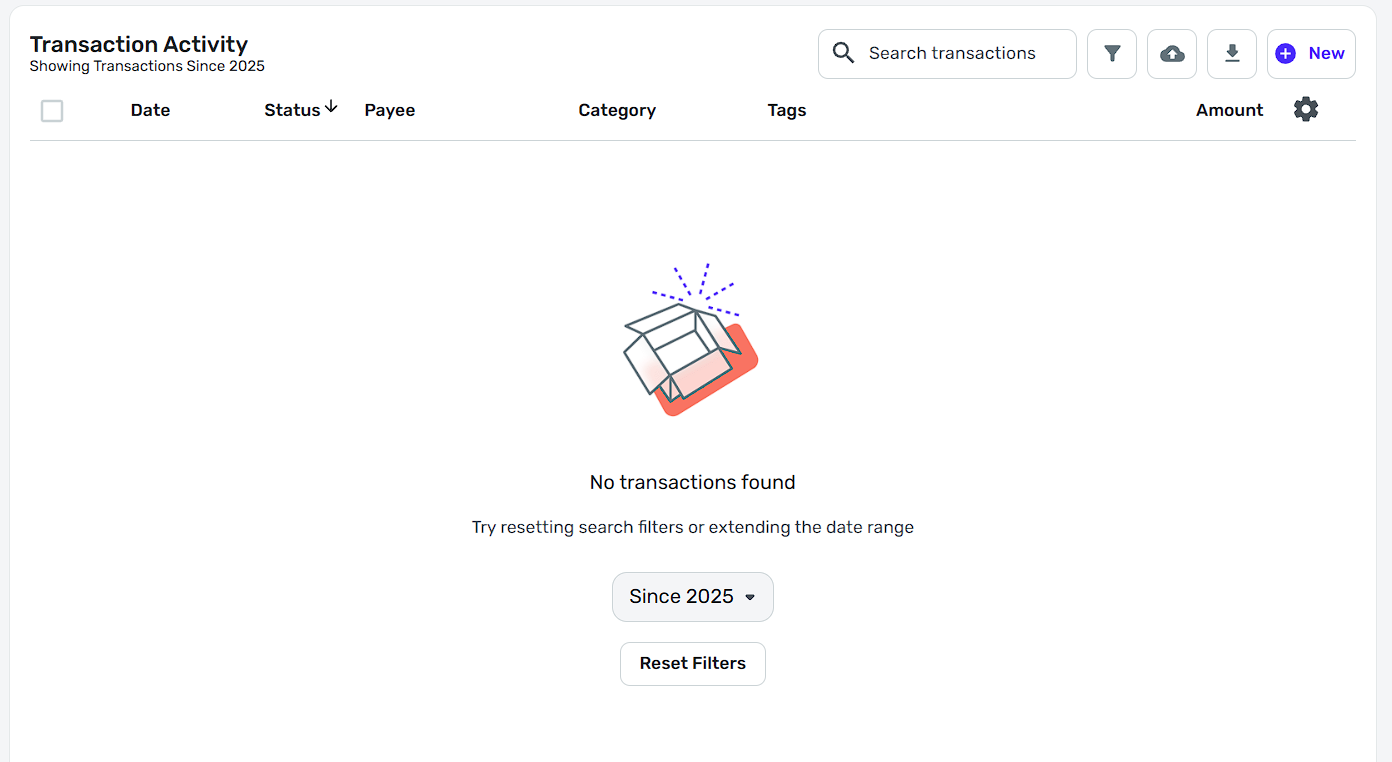Click the Tags column header

tap(787, 110)
